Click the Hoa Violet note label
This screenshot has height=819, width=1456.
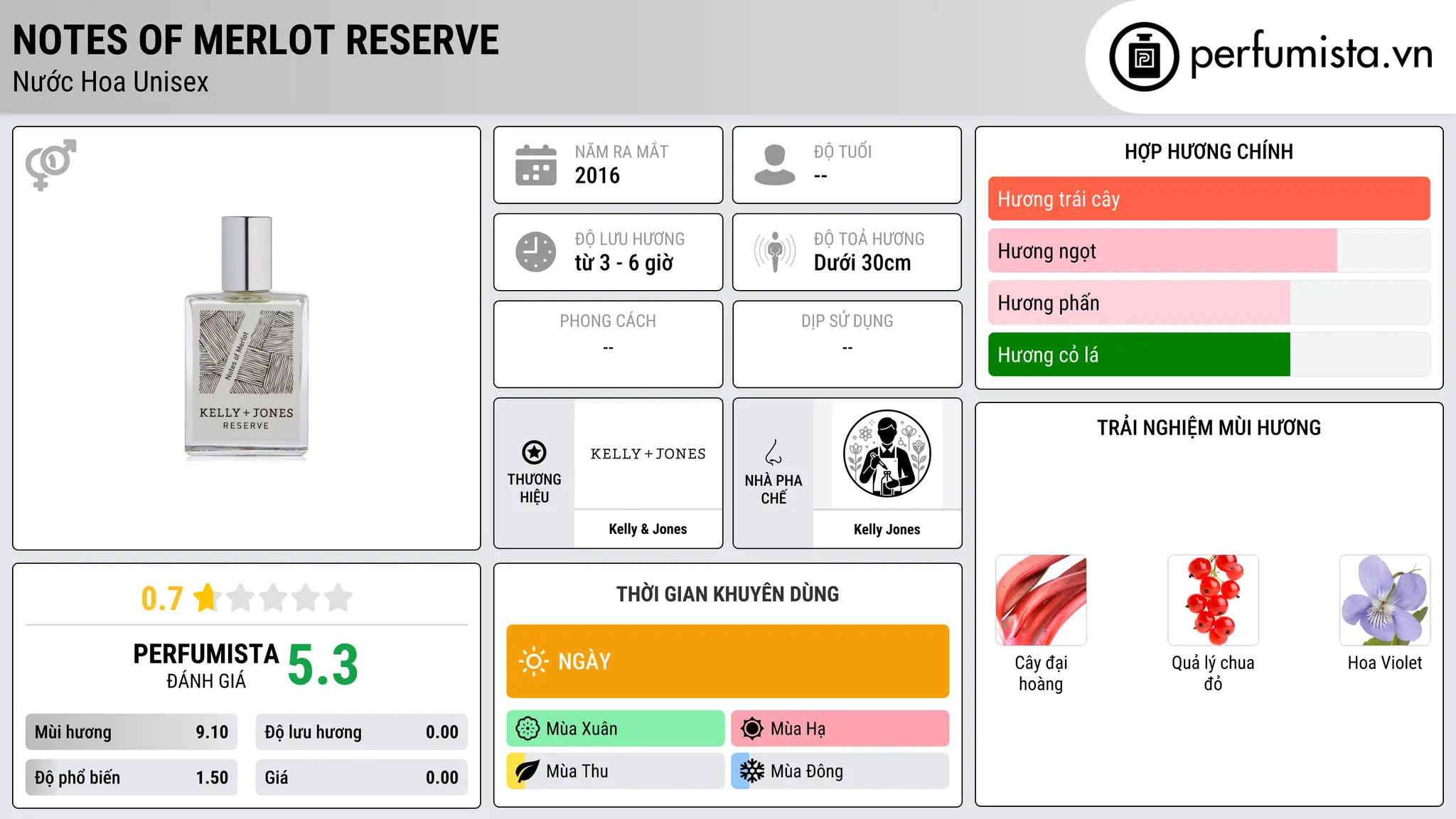pos(1385,663)
